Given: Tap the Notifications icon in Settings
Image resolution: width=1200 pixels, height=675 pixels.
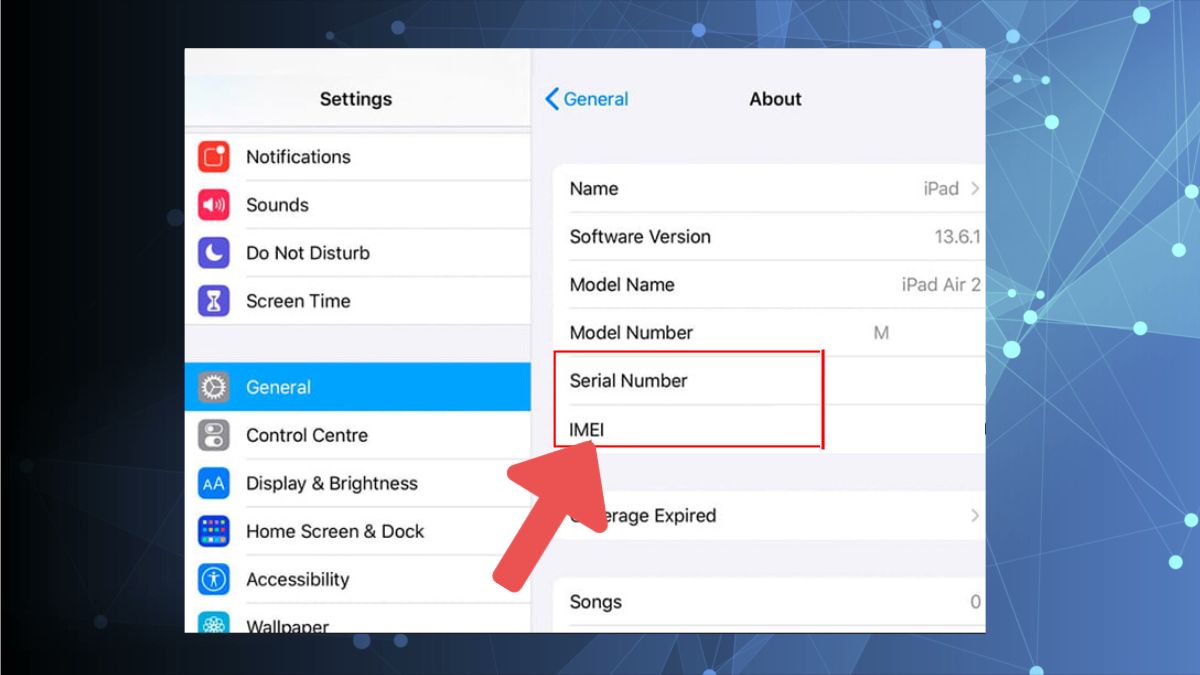Looking at the screenshot, I should pos(214,157).
